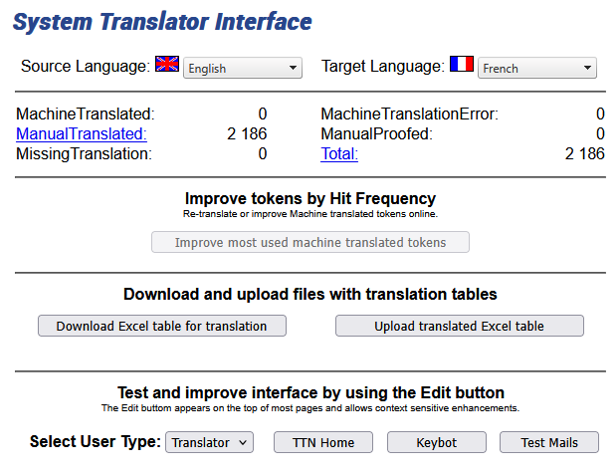Open the Target Language French dropdown

coord(537,68)
